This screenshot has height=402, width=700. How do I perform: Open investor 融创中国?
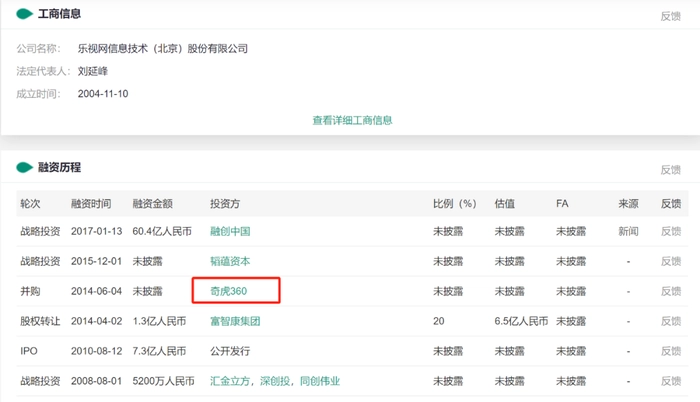[230, 231]
